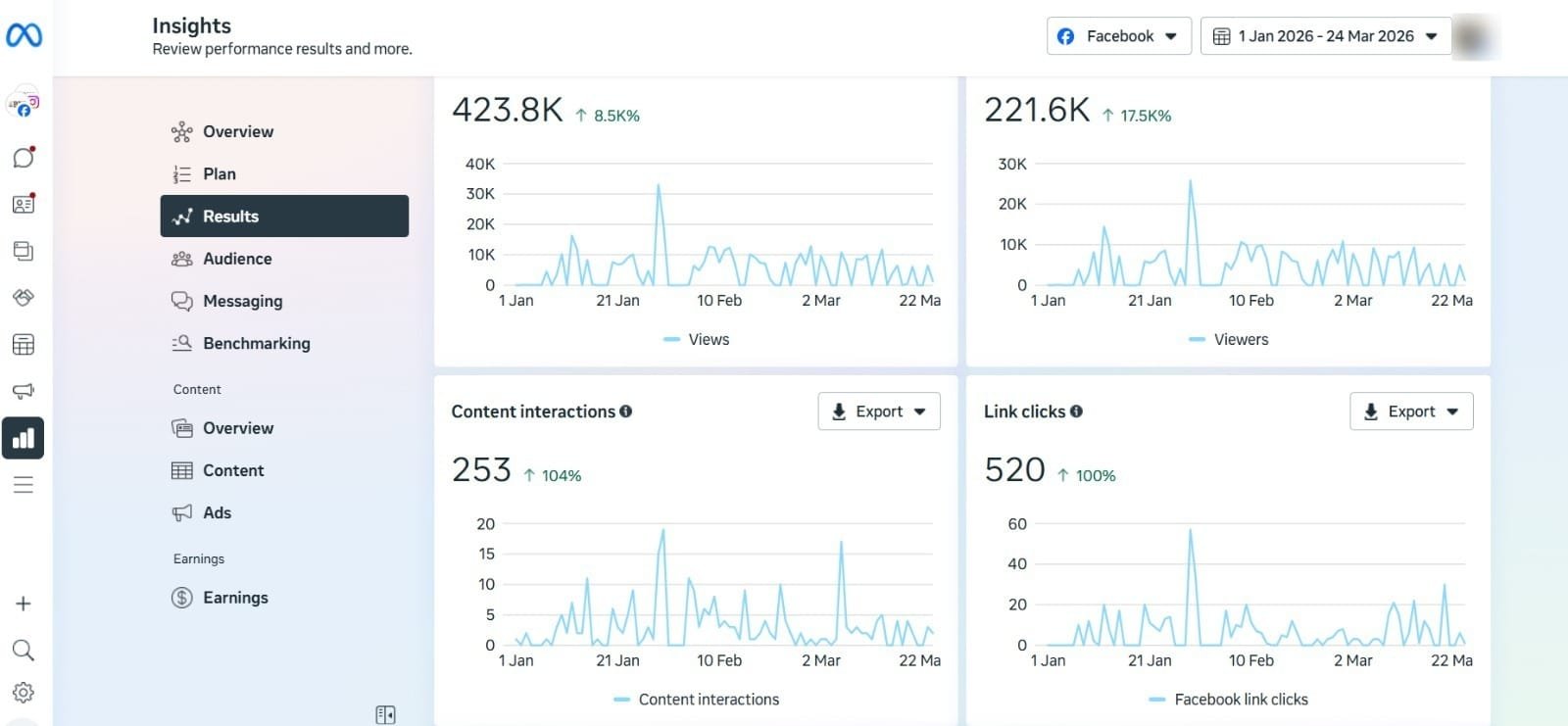Expand the Facebook platform dropdown
The height and width of the screenshot is (726, 1568).
click(x=1118, y=36)
